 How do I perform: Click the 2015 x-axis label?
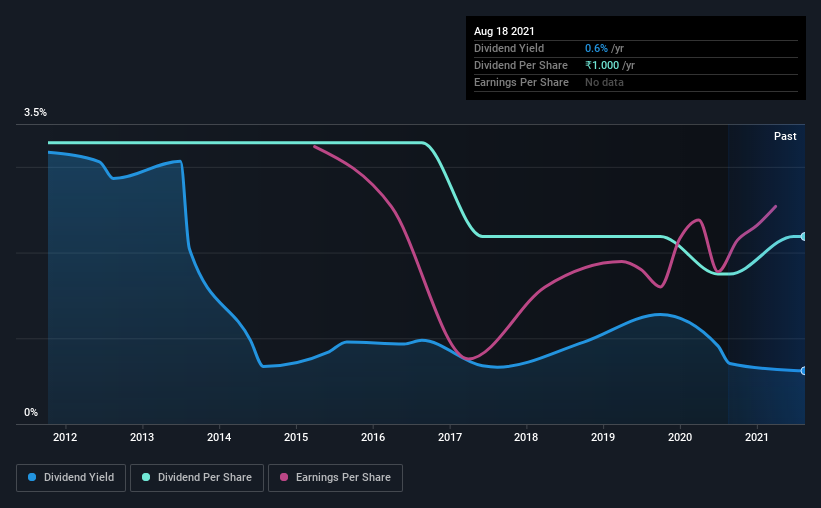296,437
